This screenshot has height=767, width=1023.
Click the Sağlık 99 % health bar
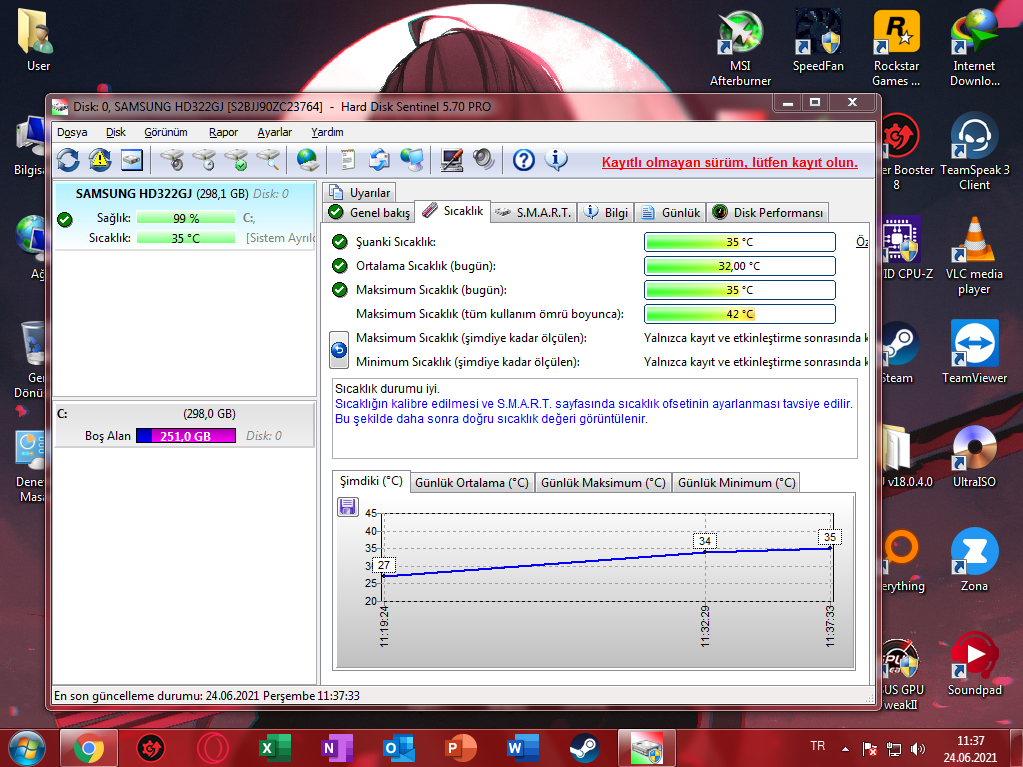(186, 218)
